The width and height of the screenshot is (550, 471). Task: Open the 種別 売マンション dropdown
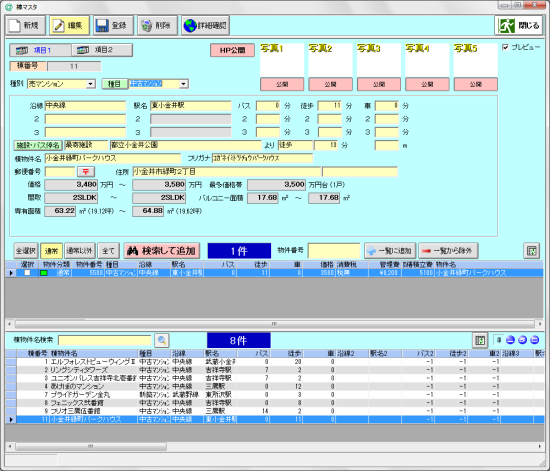pyautogui.click(x=91, y=84)
